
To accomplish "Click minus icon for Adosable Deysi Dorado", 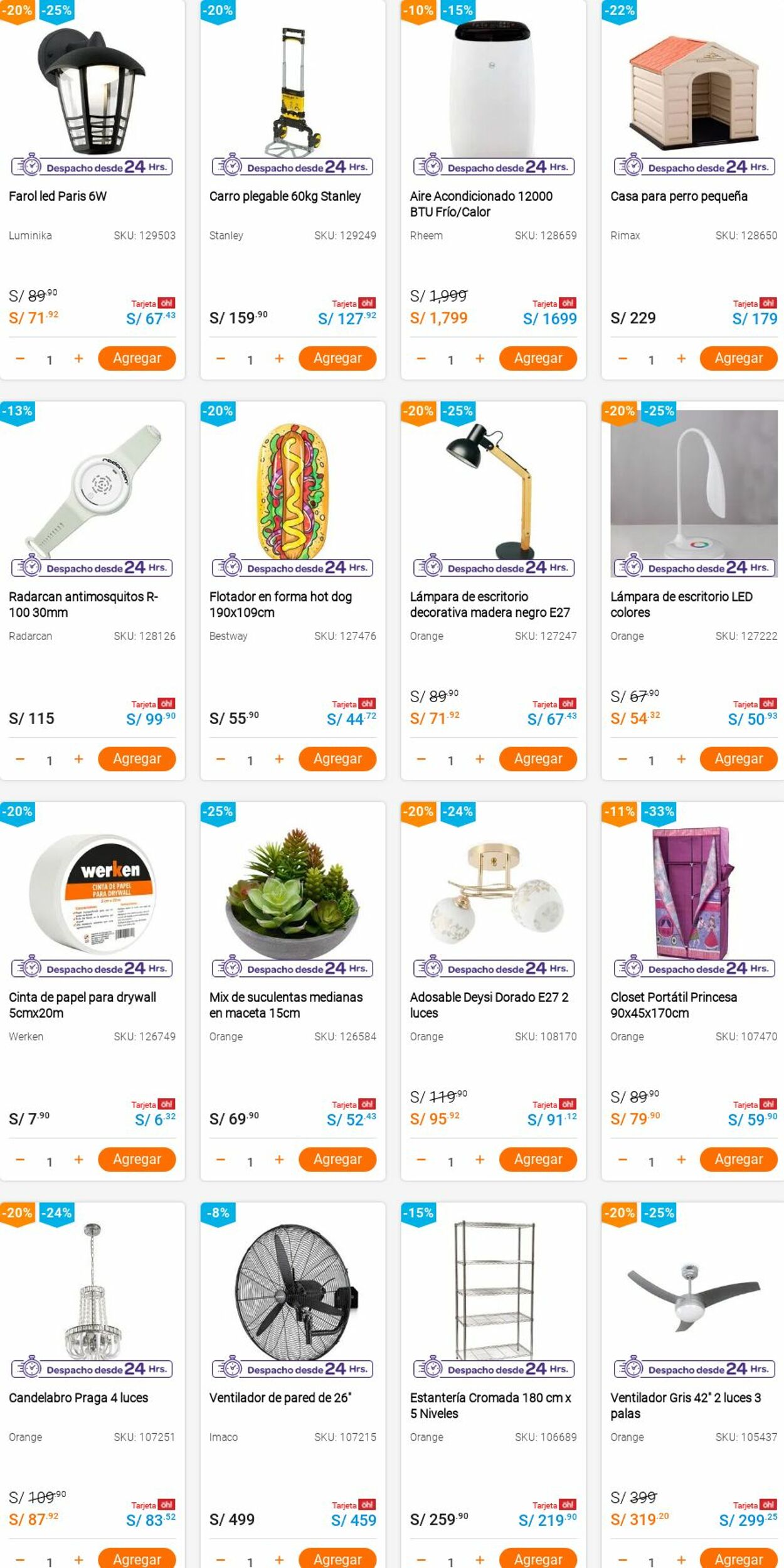I will [x=421, y=1159].
